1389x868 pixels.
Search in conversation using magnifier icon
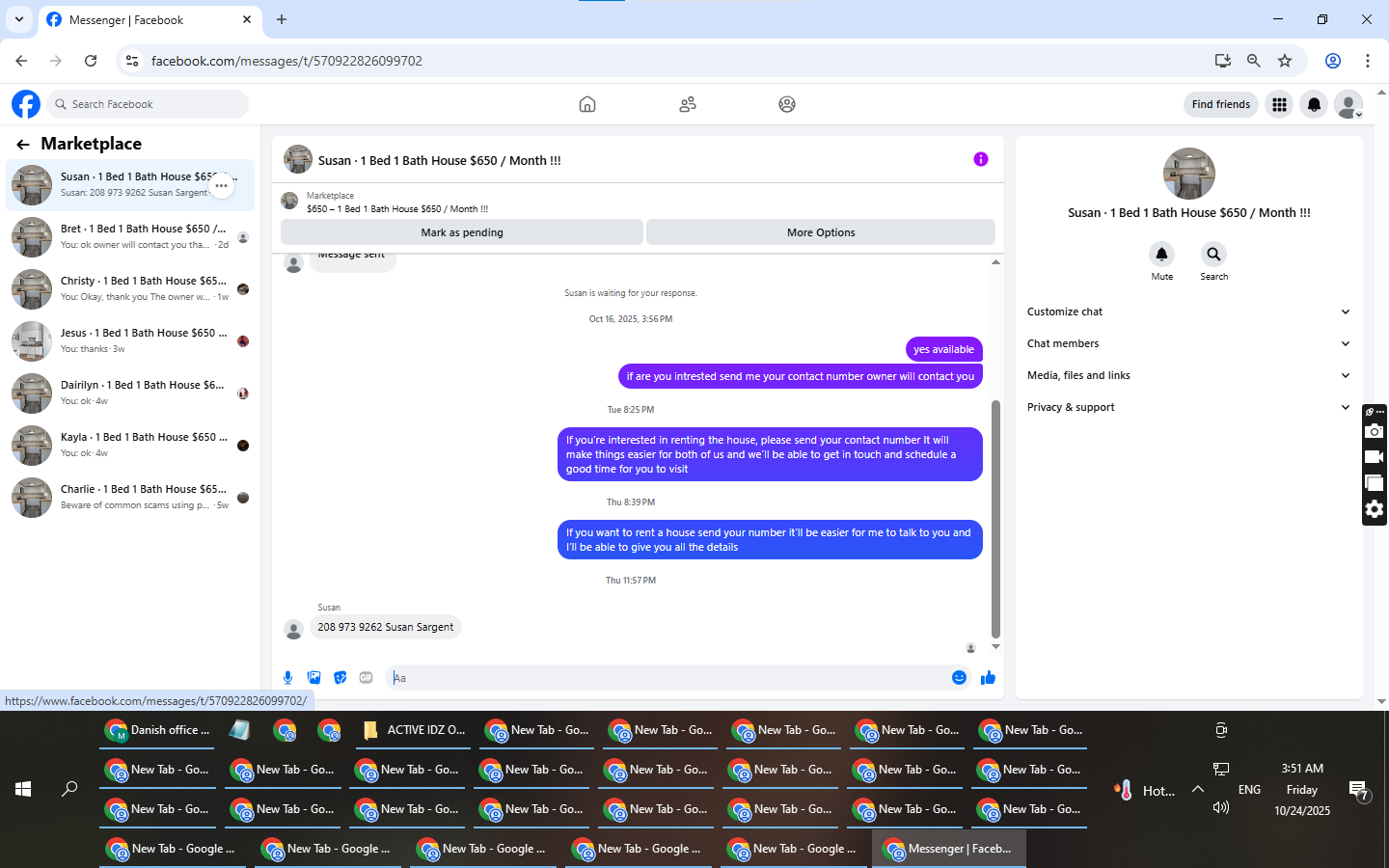(x=1213, y=254)
